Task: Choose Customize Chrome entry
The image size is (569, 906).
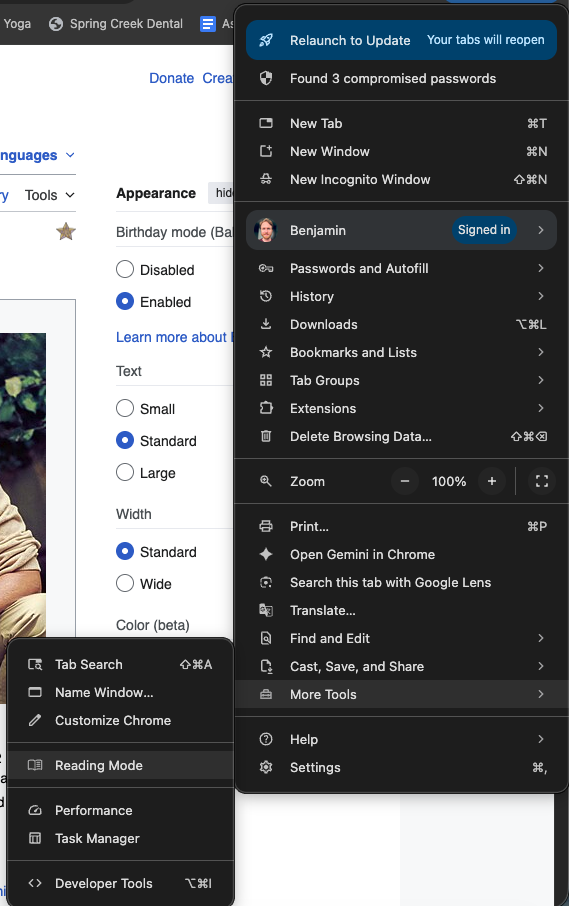Action: click(x=120, y=721)
